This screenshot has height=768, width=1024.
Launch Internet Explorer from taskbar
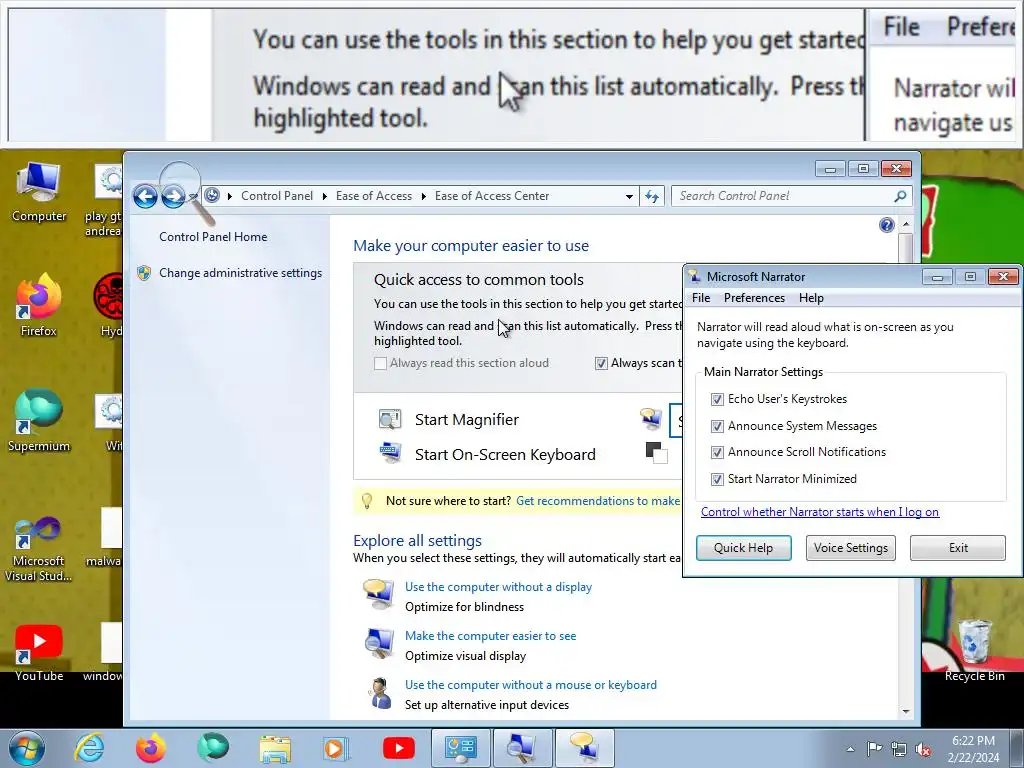pyautogui.click(x=89, y=748)
